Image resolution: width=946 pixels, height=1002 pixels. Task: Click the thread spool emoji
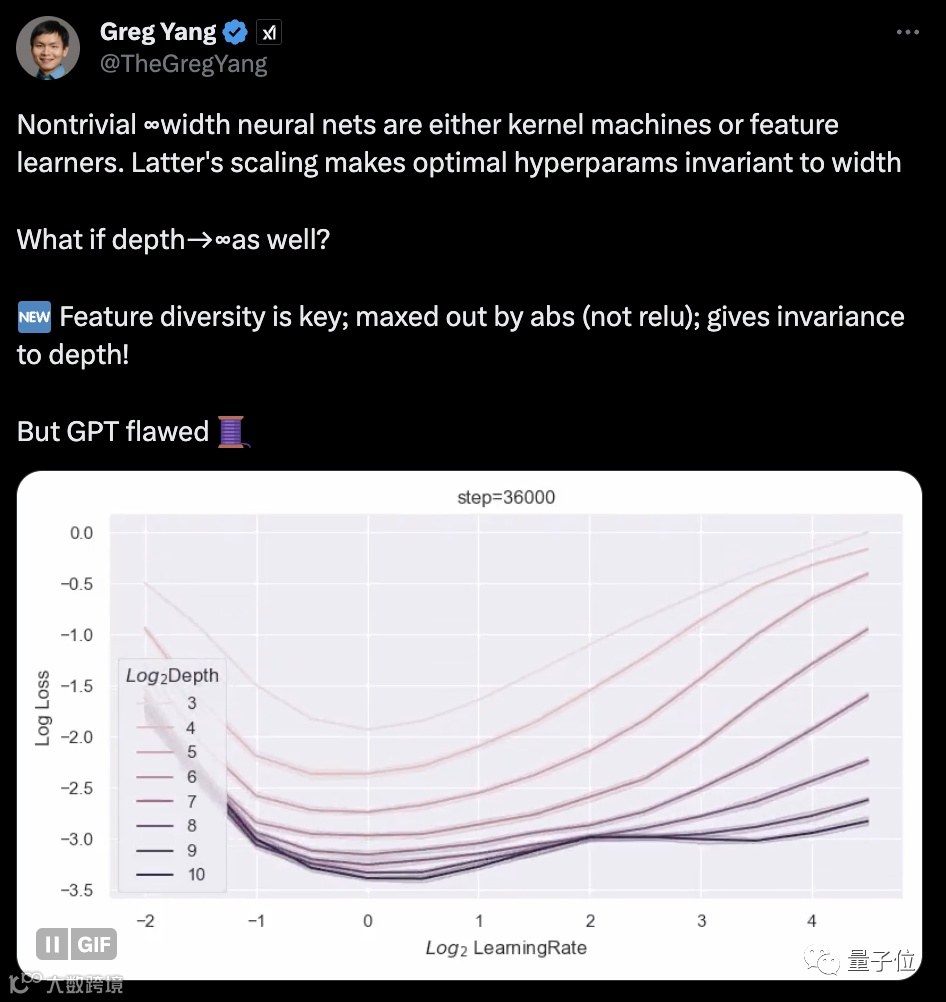click(233, 431)
